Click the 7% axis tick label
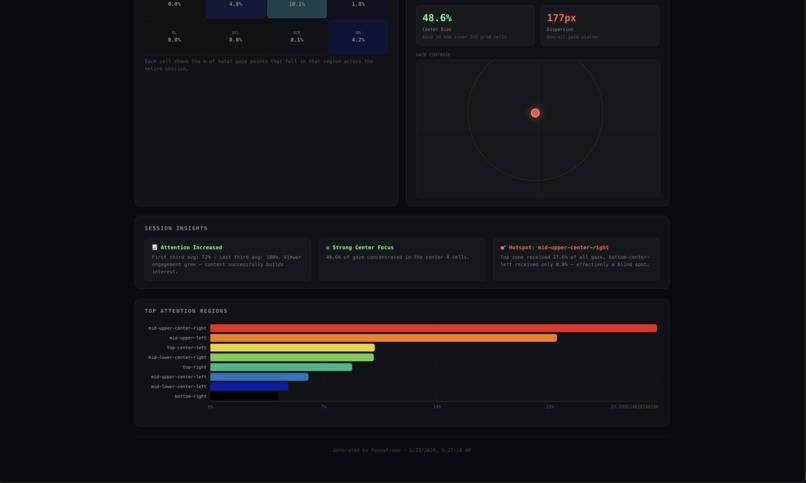 pyautogui.click(x=323, y=406)
